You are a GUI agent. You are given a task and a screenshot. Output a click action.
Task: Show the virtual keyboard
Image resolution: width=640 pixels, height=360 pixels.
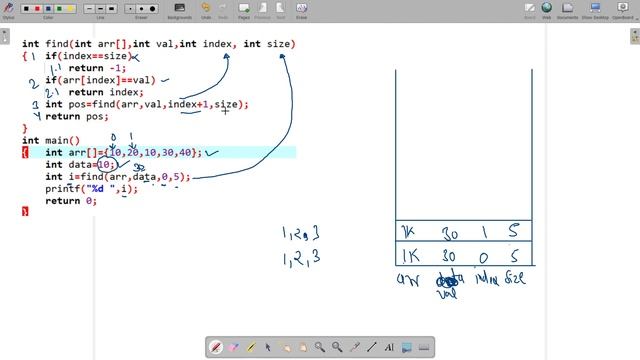click(424, 347)
